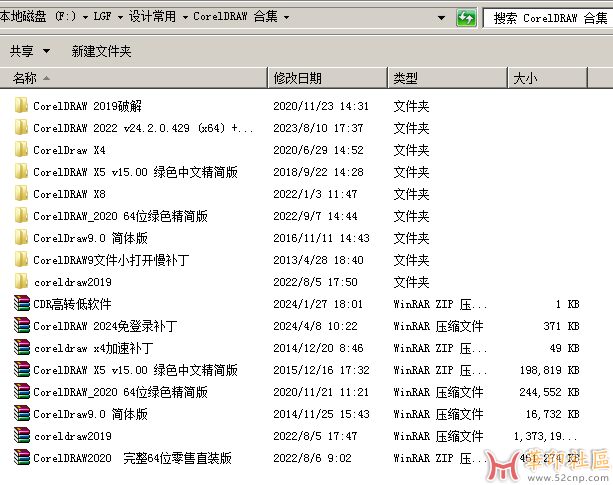Expand dropdown arrow after 本地磁盘 (F:)
The height and width of the screenshot is (485, 613).
[x=85, y=17]
